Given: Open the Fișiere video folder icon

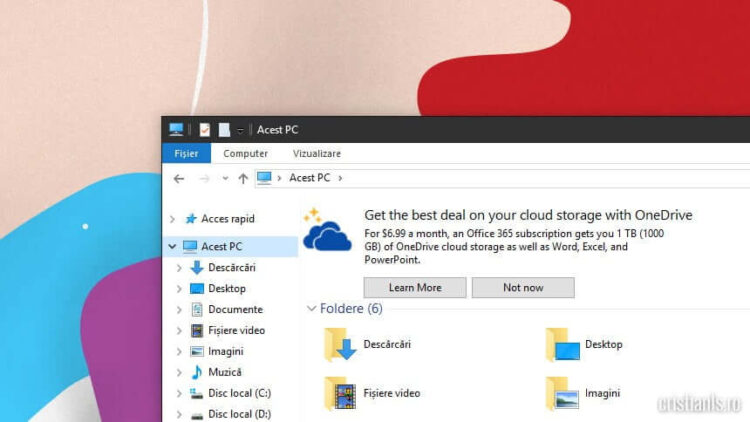Looking at the screenshot, I should click(x=341, y=393).
